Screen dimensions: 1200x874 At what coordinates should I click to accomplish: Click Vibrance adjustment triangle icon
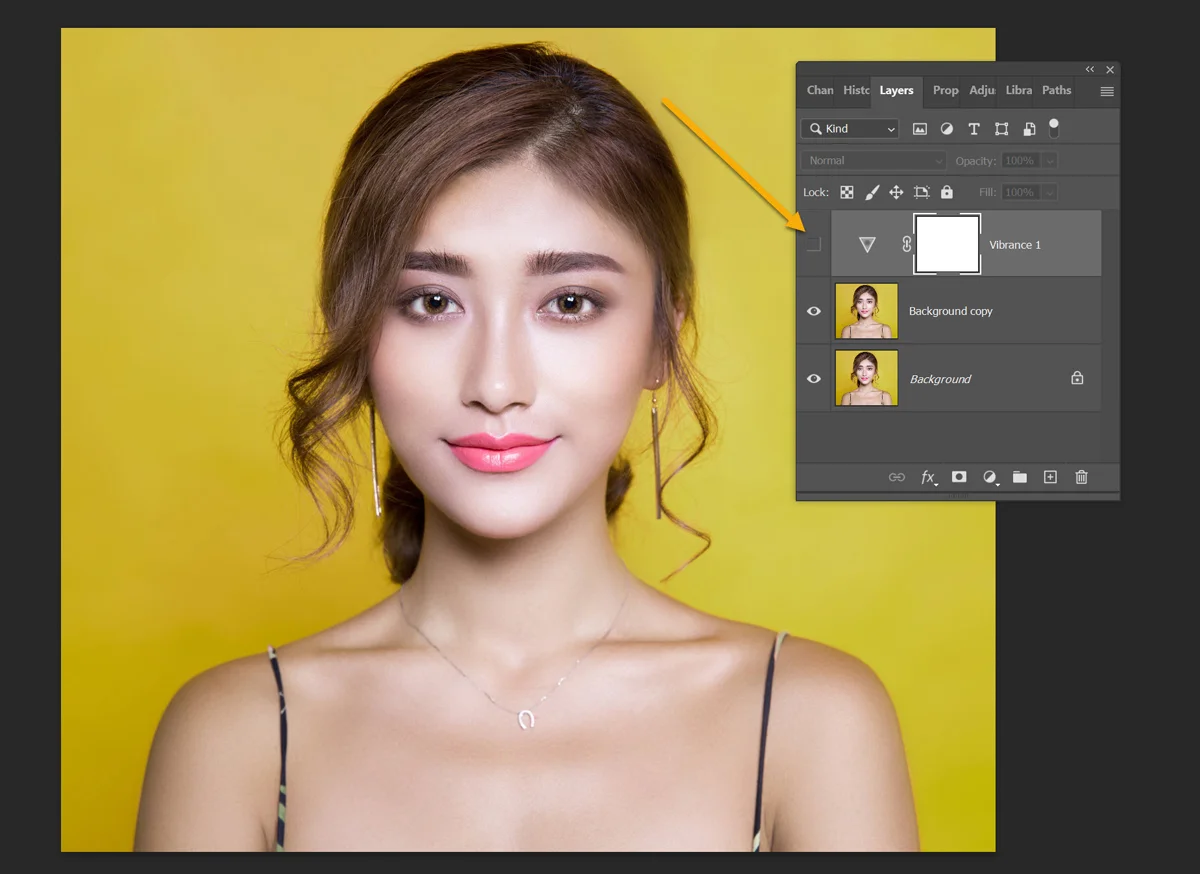click(x=867, y=244)
